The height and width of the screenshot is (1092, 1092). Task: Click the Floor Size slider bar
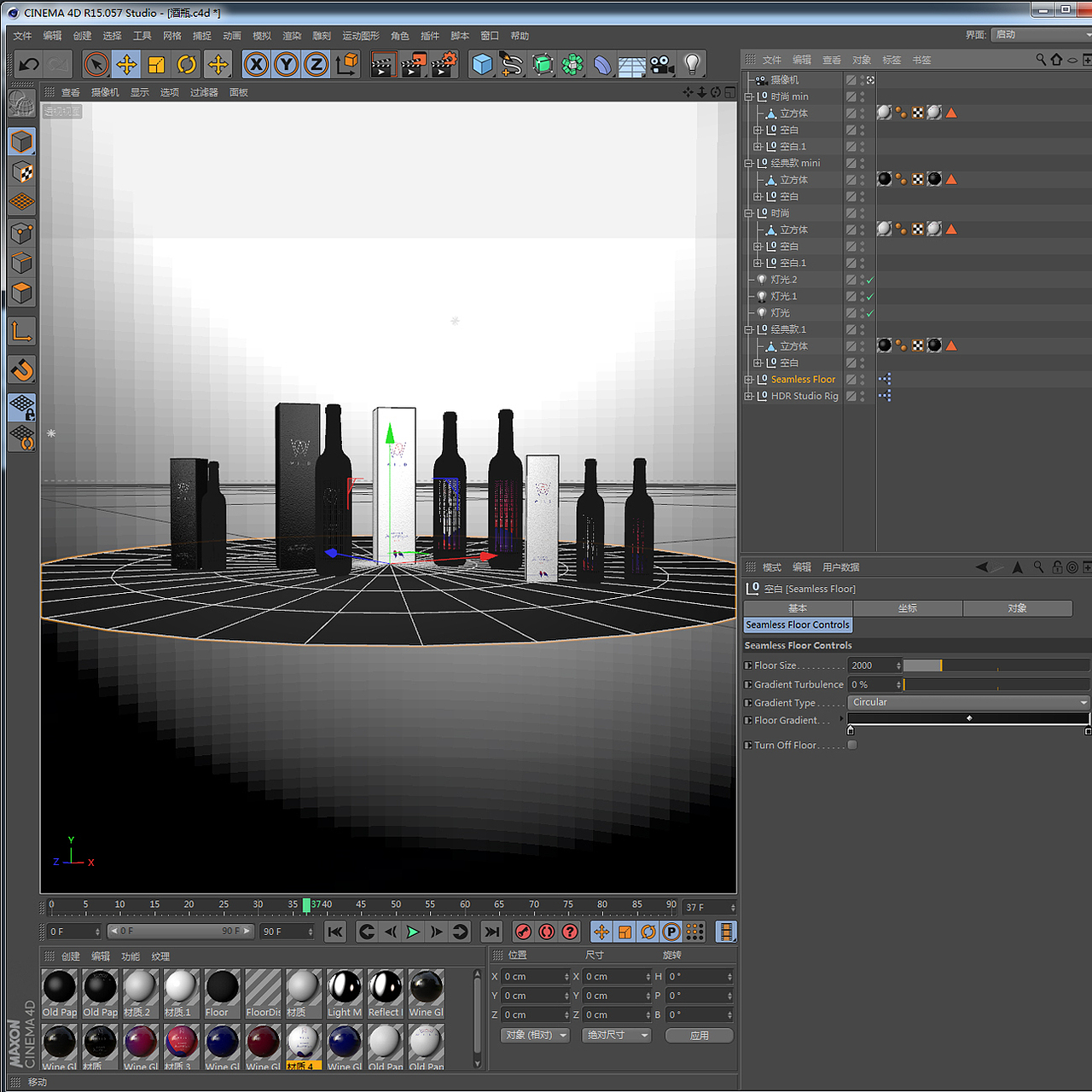click(996, 665)
